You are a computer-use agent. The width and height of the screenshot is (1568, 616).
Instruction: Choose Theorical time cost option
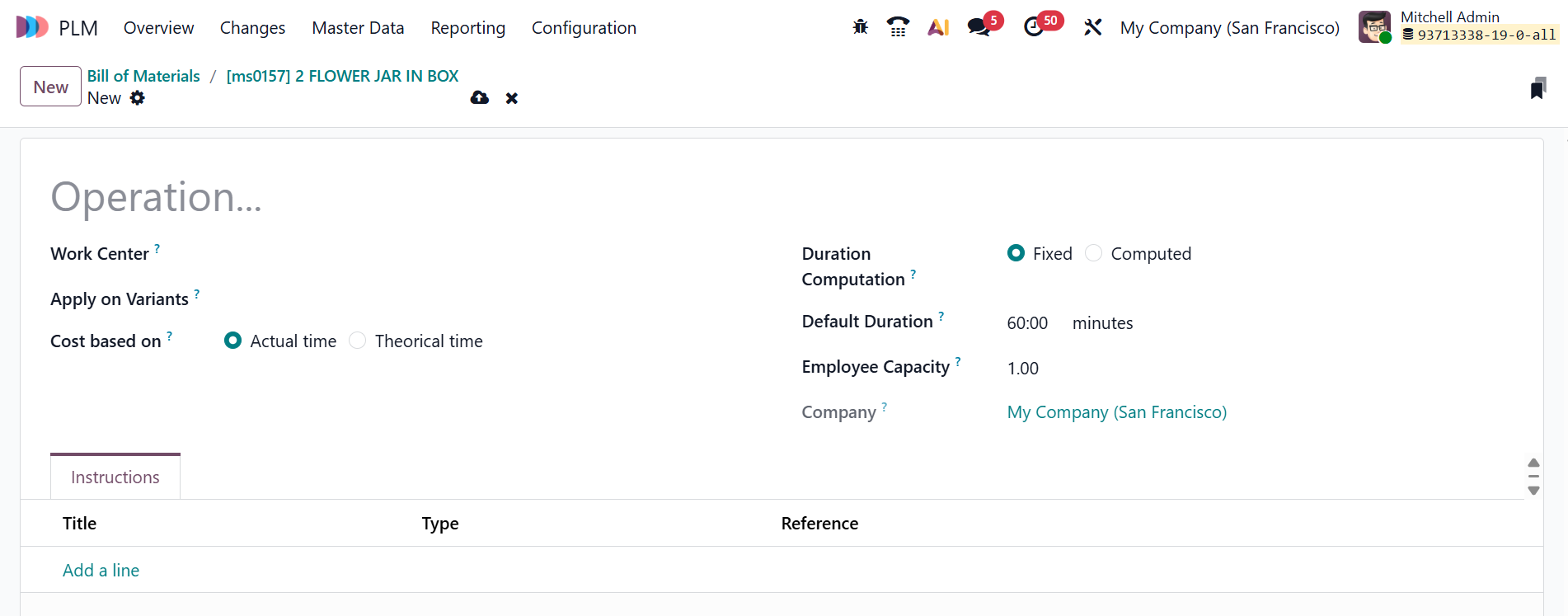[358, 341]
